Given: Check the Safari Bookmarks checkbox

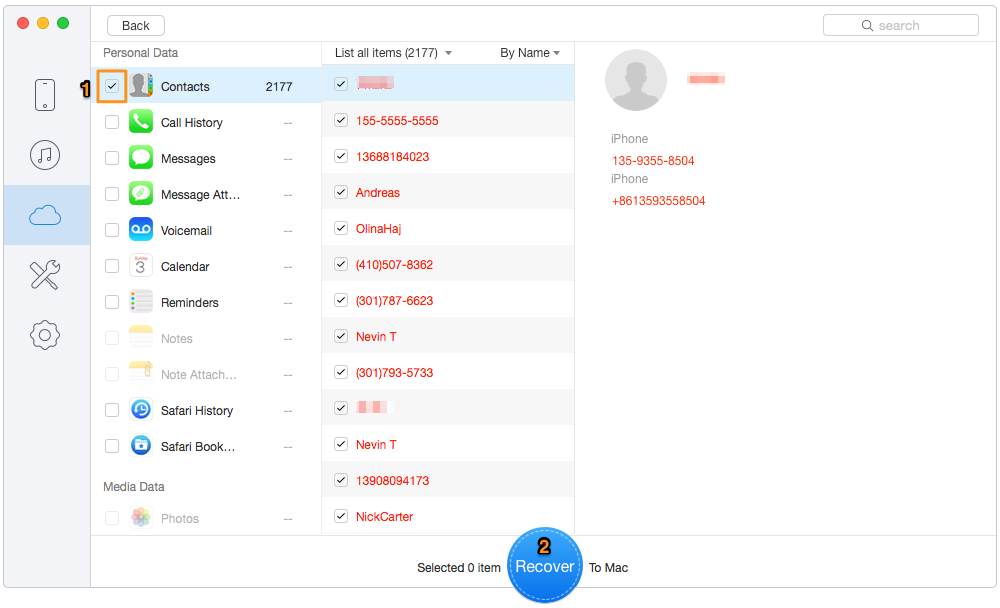Looking at the screenshot, I should 112,446.
